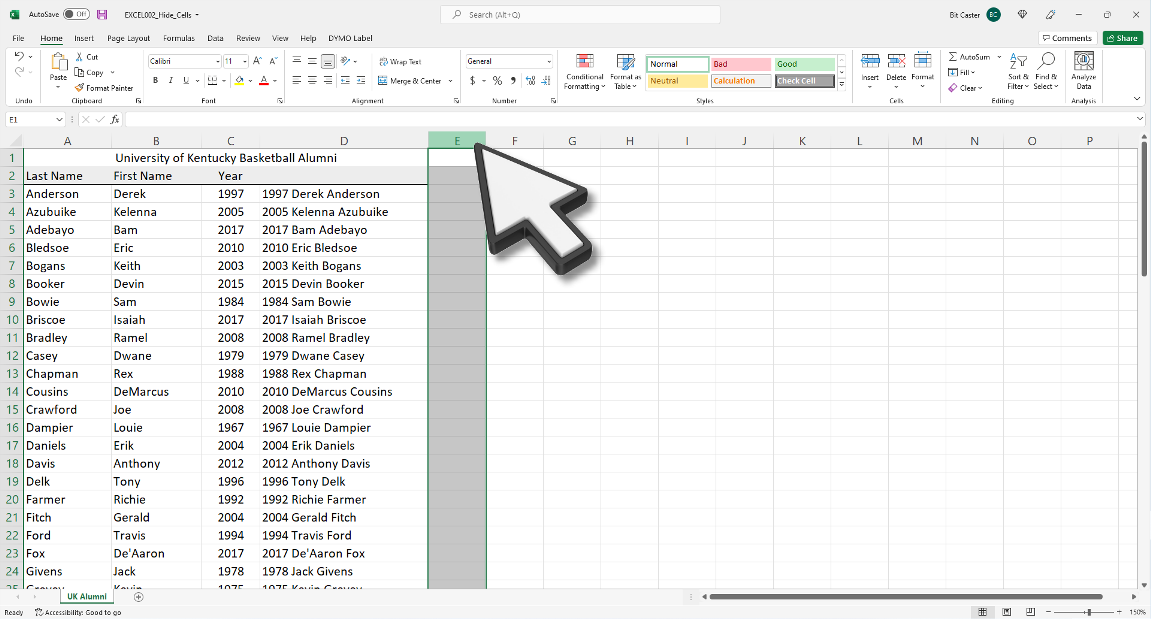Open the General number format dropdown
1151x619 pixels.
pos(548,62)
